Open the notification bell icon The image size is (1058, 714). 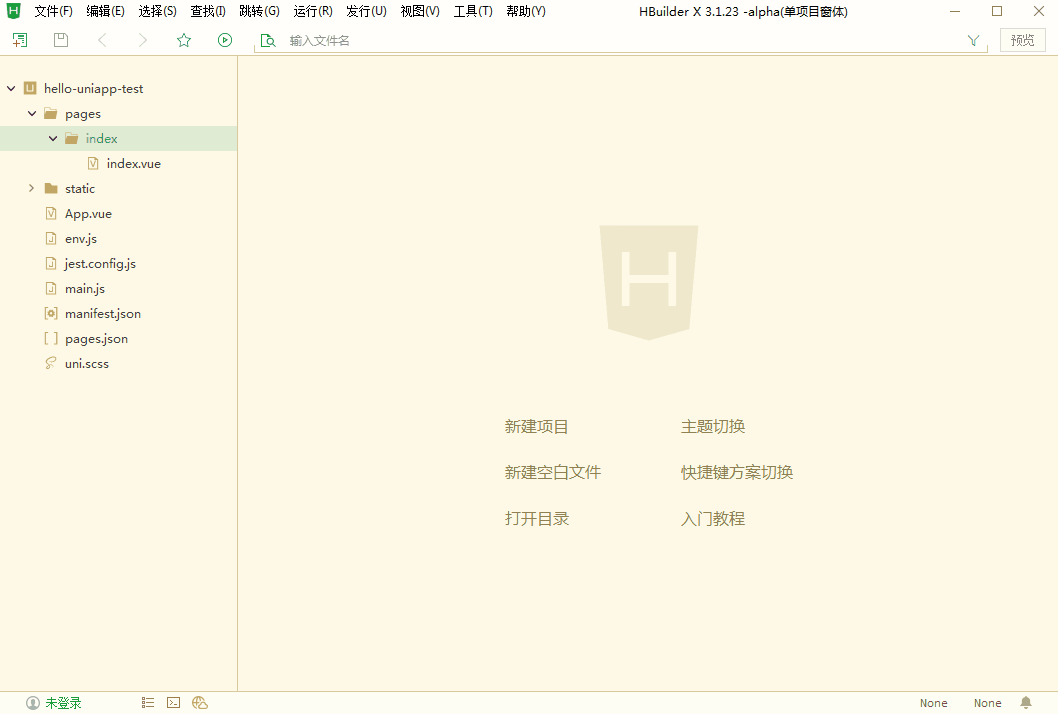click(x=1026, y=703)
